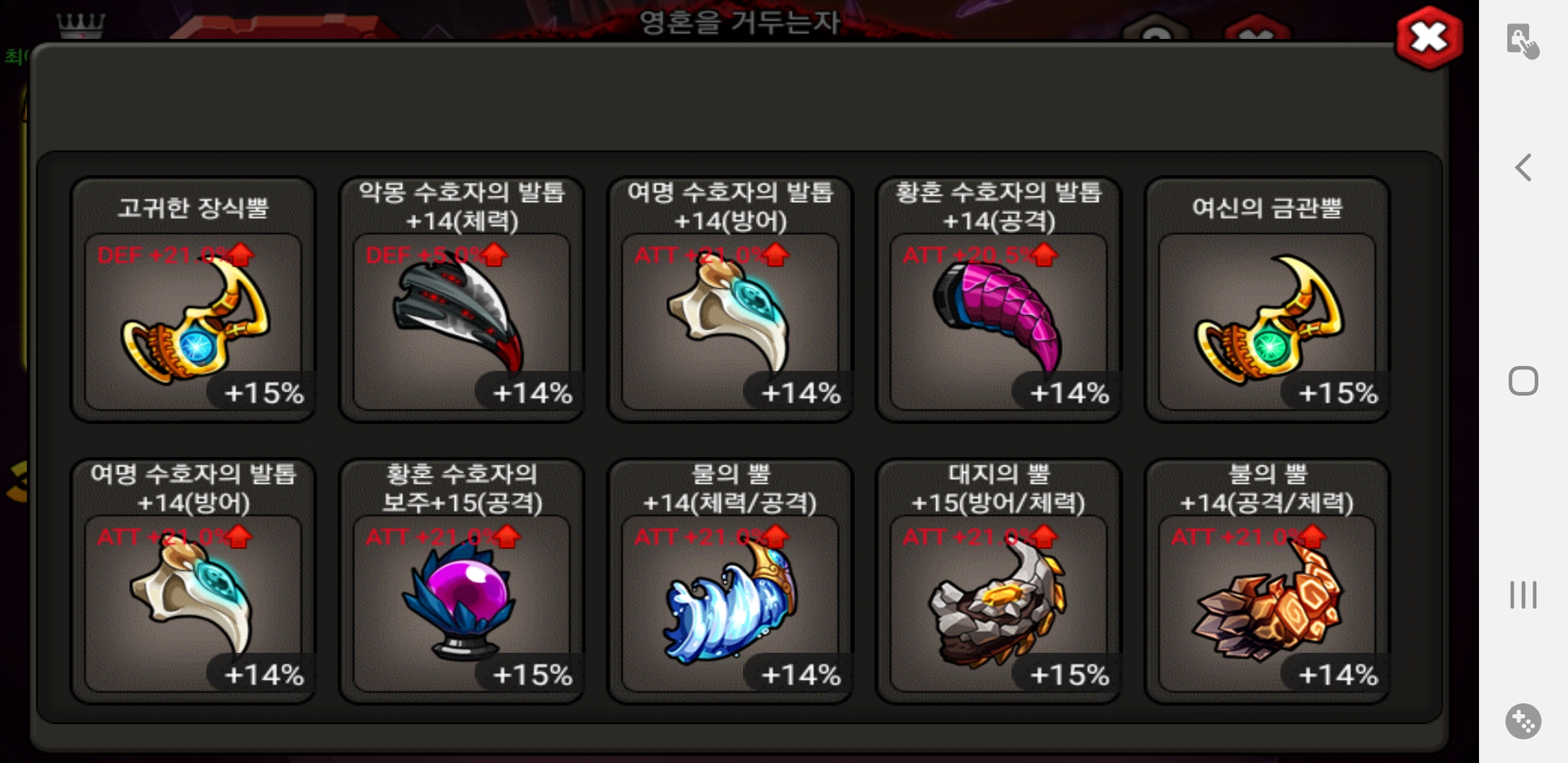Open the game tools controller icon
The height and width of the screenshot is (763, 1568).
click(x=1524, y=721)
